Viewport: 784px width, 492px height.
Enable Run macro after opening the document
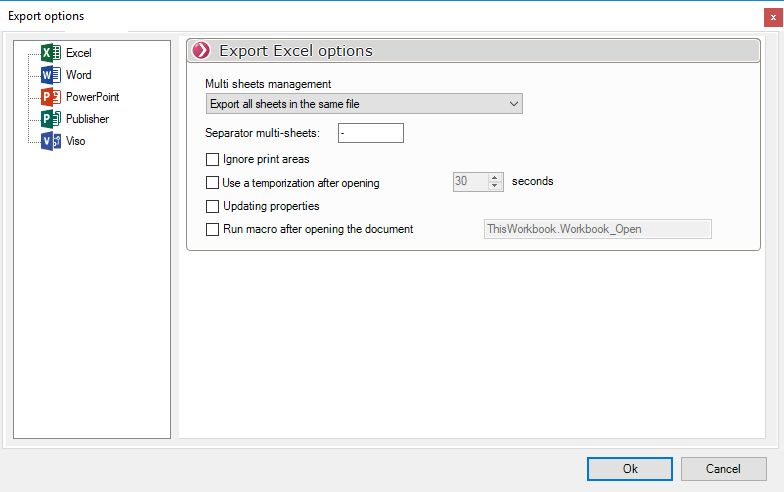tap(212, 229)
